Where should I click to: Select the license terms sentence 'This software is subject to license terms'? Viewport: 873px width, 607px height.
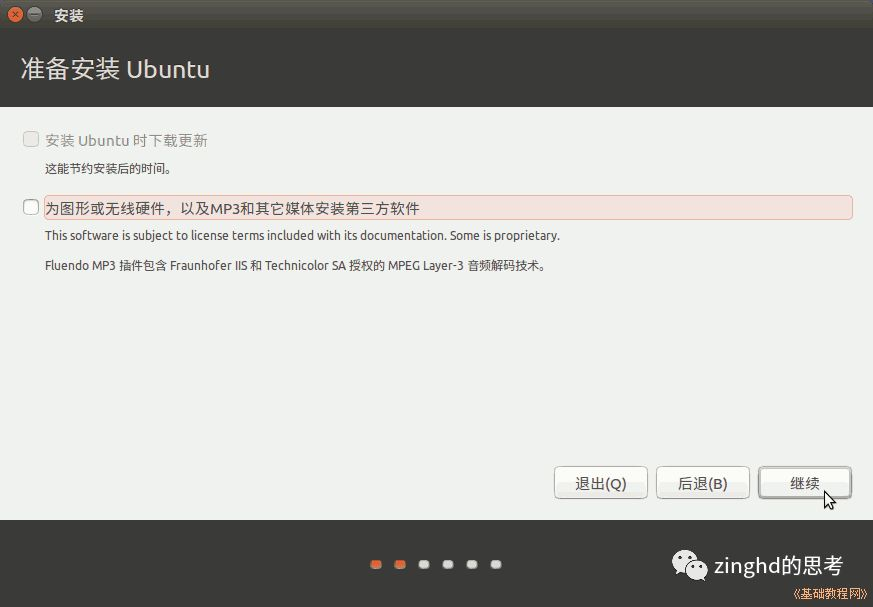click(x=302, y=236)
